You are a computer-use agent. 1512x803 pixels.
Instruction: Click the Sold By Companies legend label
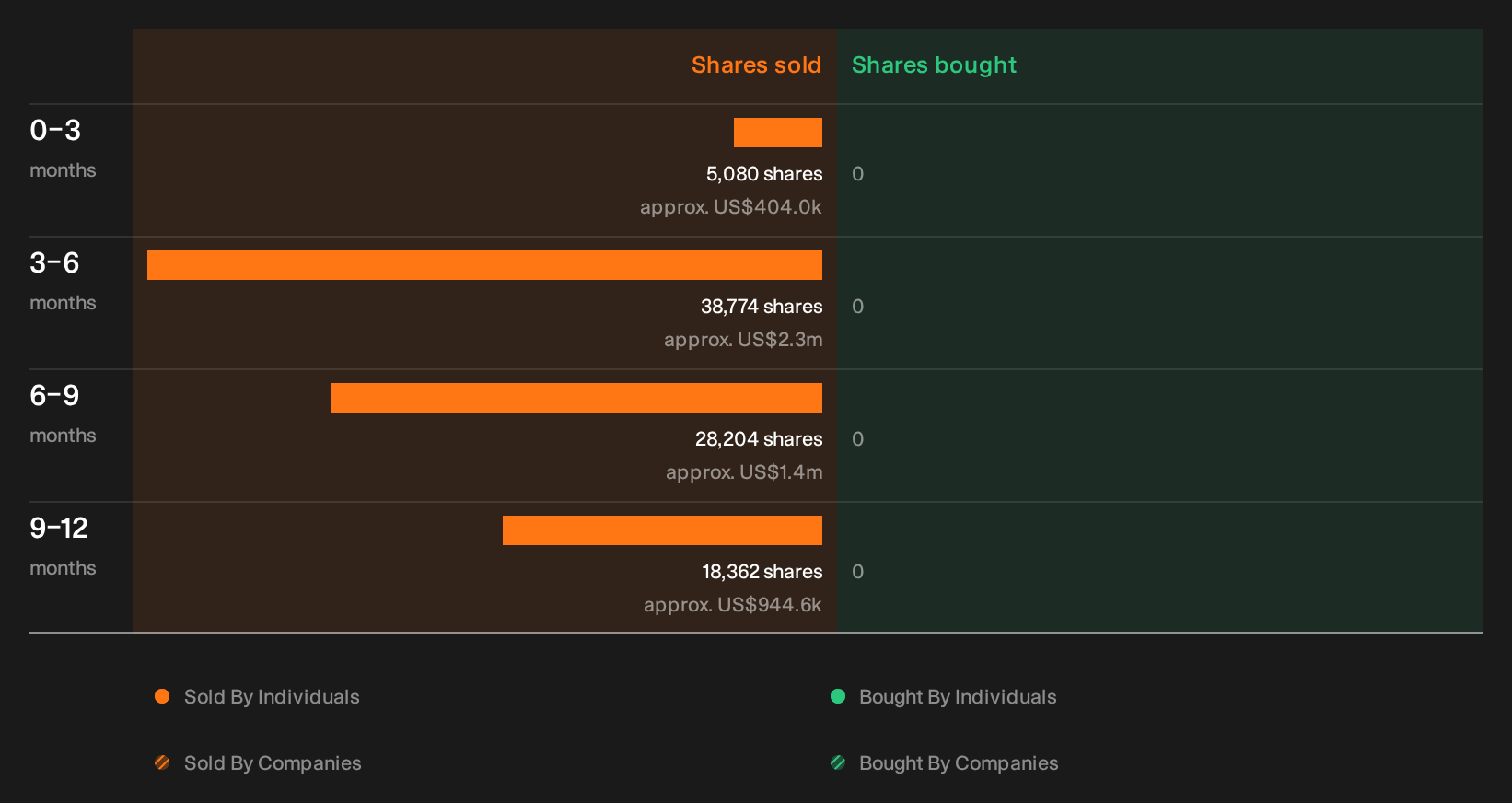coord(273,763)
